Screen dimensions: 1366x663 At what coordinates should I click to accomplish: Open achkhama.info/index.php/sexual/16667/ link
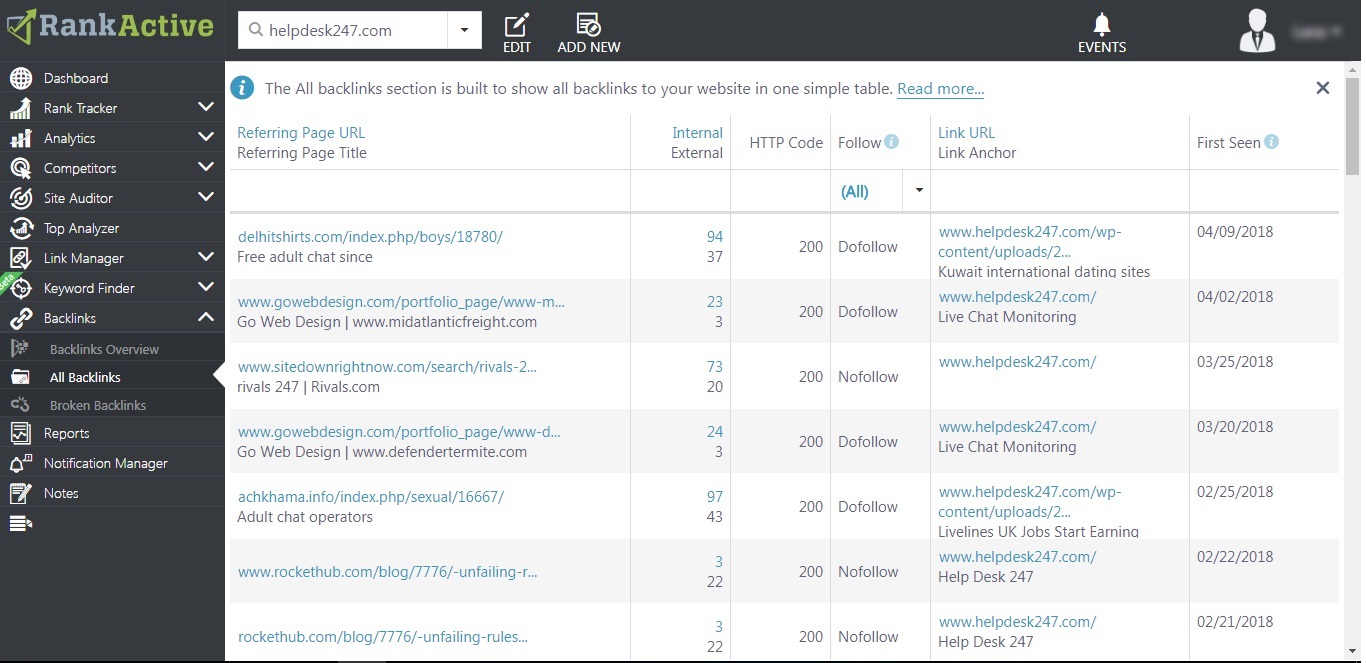[371, 497]
